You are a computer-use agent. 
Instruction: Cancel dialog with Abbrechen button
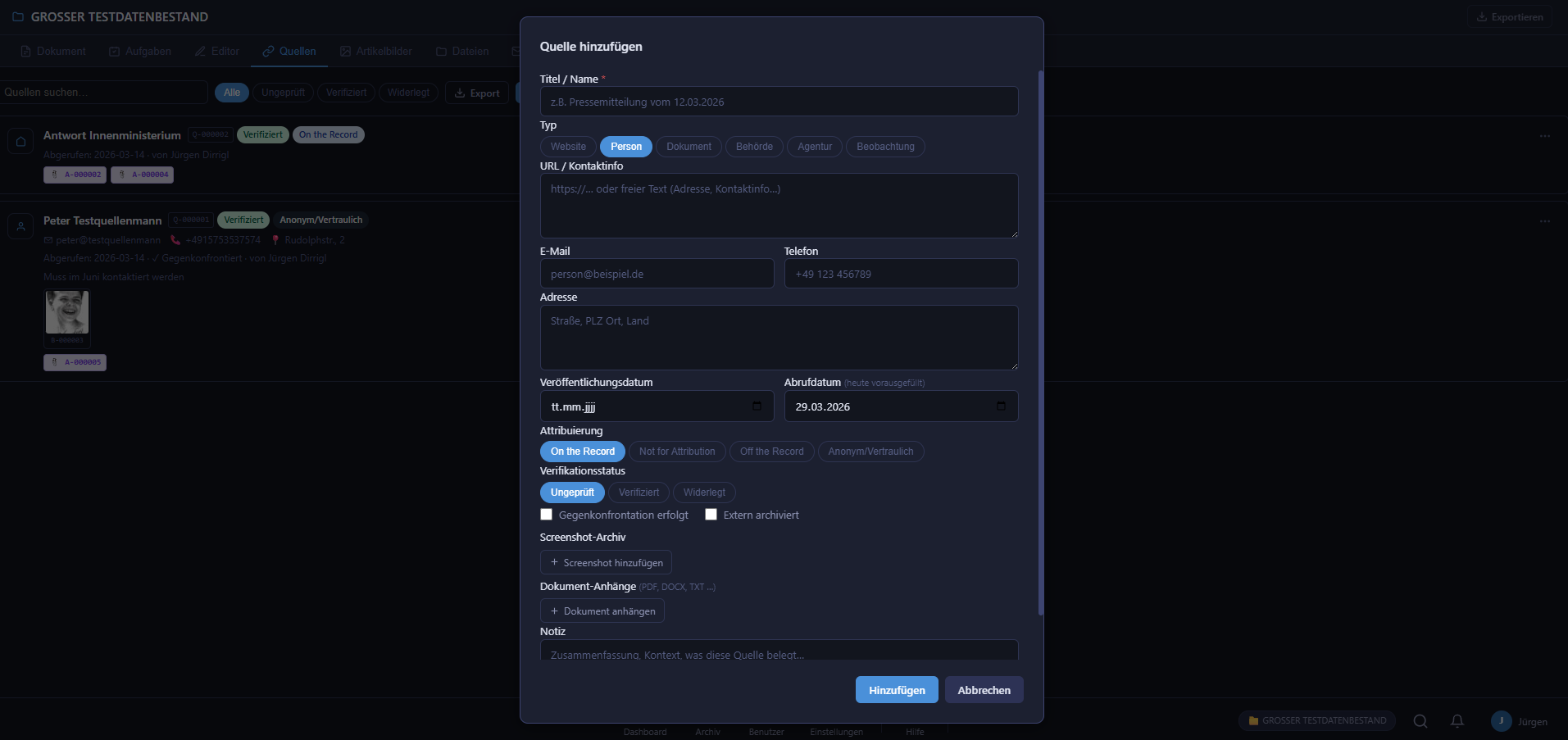tap(984, 690)
